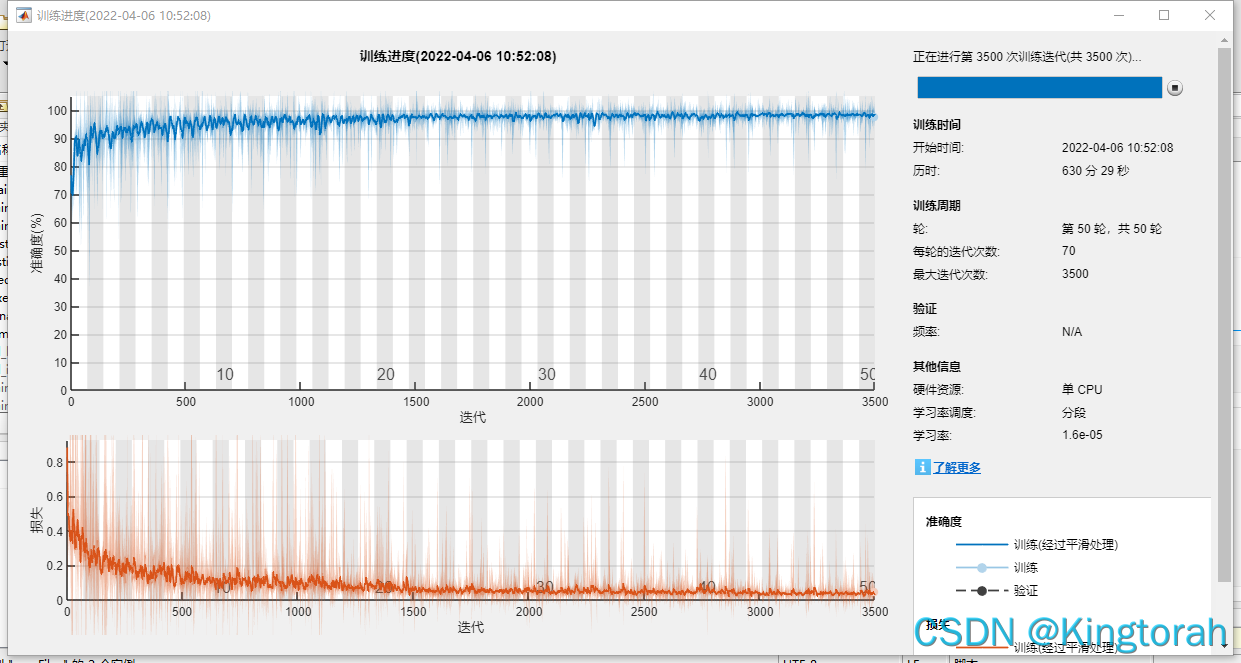Click the 第 50 轮，共 50 轮 value
Image resolution: width=1241 pixels, height=663 pixels.
1112,228
